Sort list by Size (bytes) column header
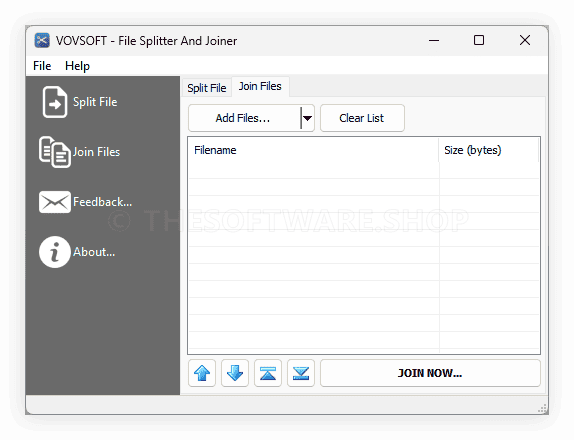 coord(489,150)
